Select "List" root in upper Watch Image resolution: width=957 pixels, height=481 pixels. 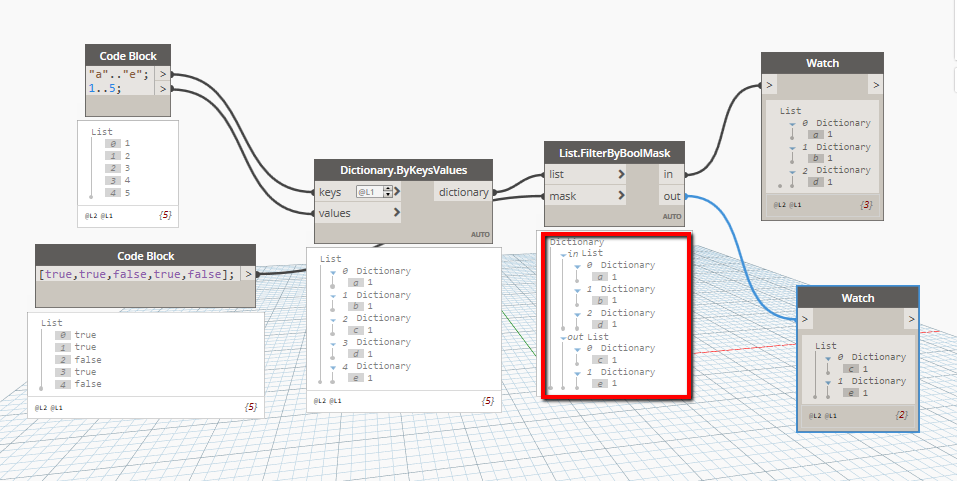[x=790, y=111]
